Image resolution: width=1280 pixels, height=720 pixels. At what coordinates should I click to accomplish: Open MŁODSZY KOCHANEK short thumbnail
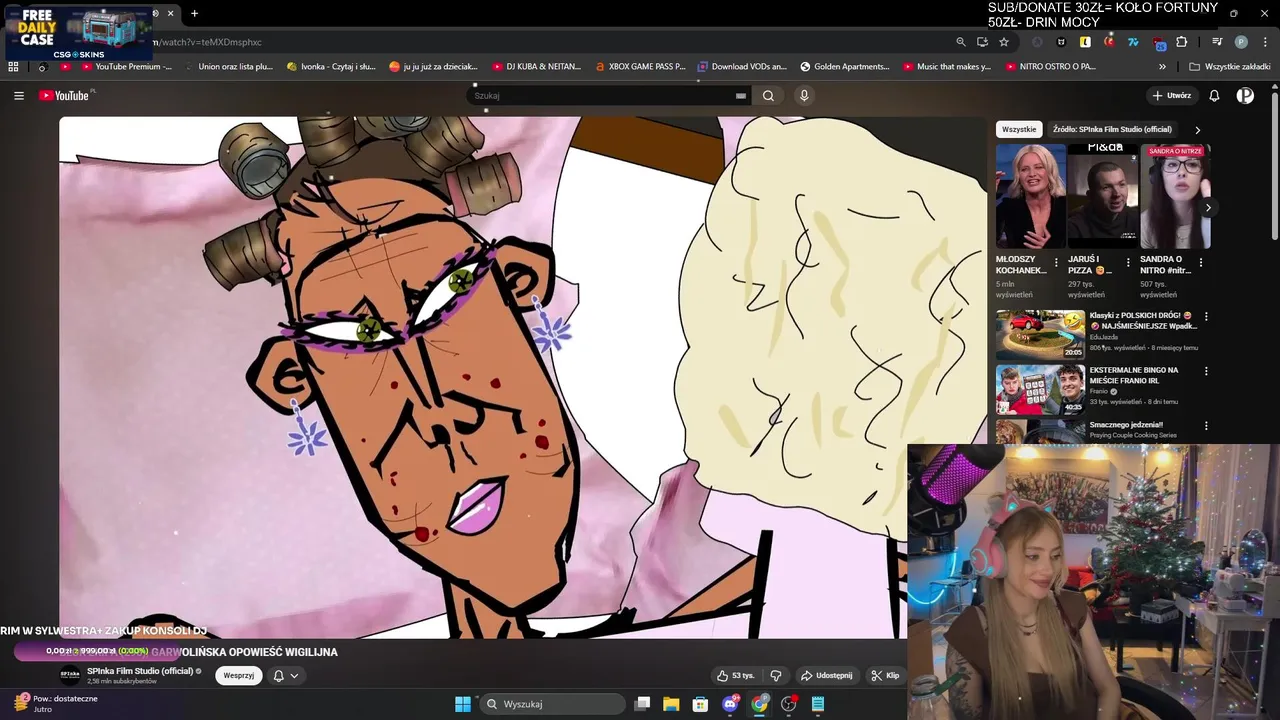click(1030, 196)
